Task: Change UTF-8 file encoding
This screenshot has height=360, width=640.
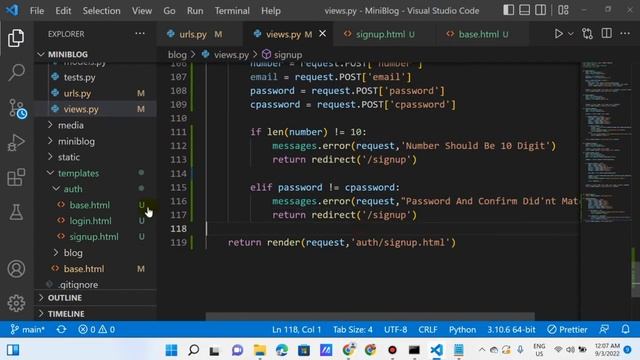Action: tap(395, 329)
